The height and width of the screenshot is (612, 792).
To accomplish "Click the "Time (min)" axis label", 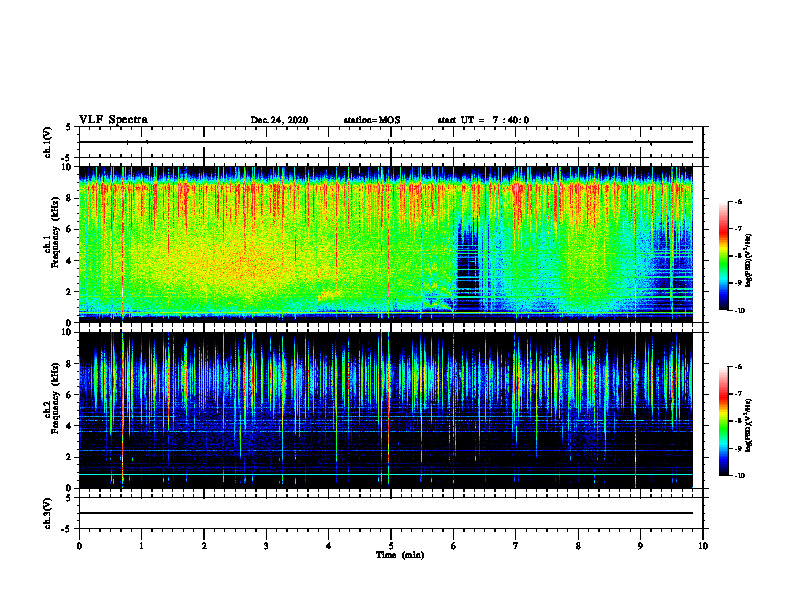I will (x=400, y=555).
